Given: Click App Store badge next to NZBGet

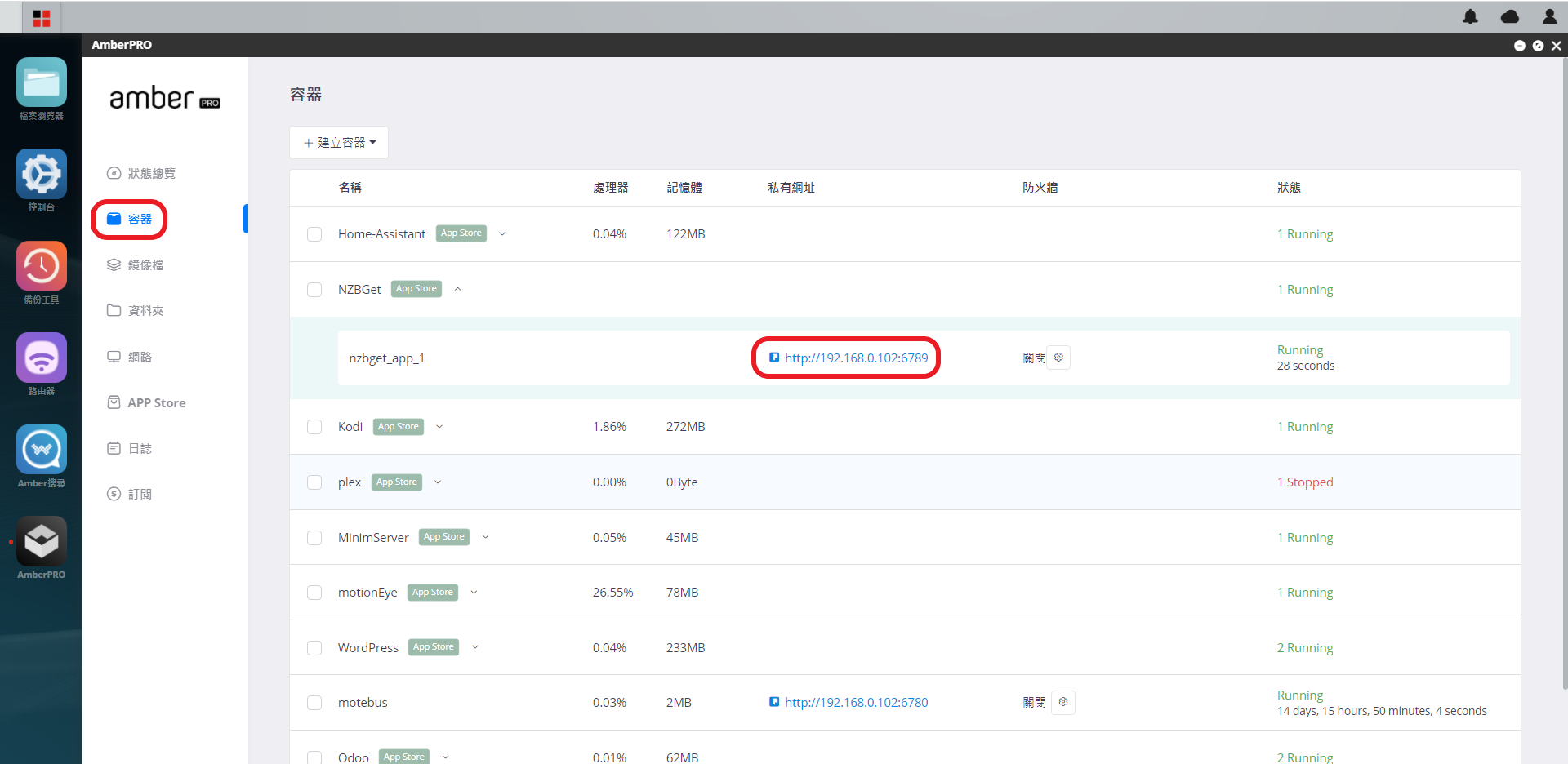Looking at the screenshot, I should click(x=416, y=289).
